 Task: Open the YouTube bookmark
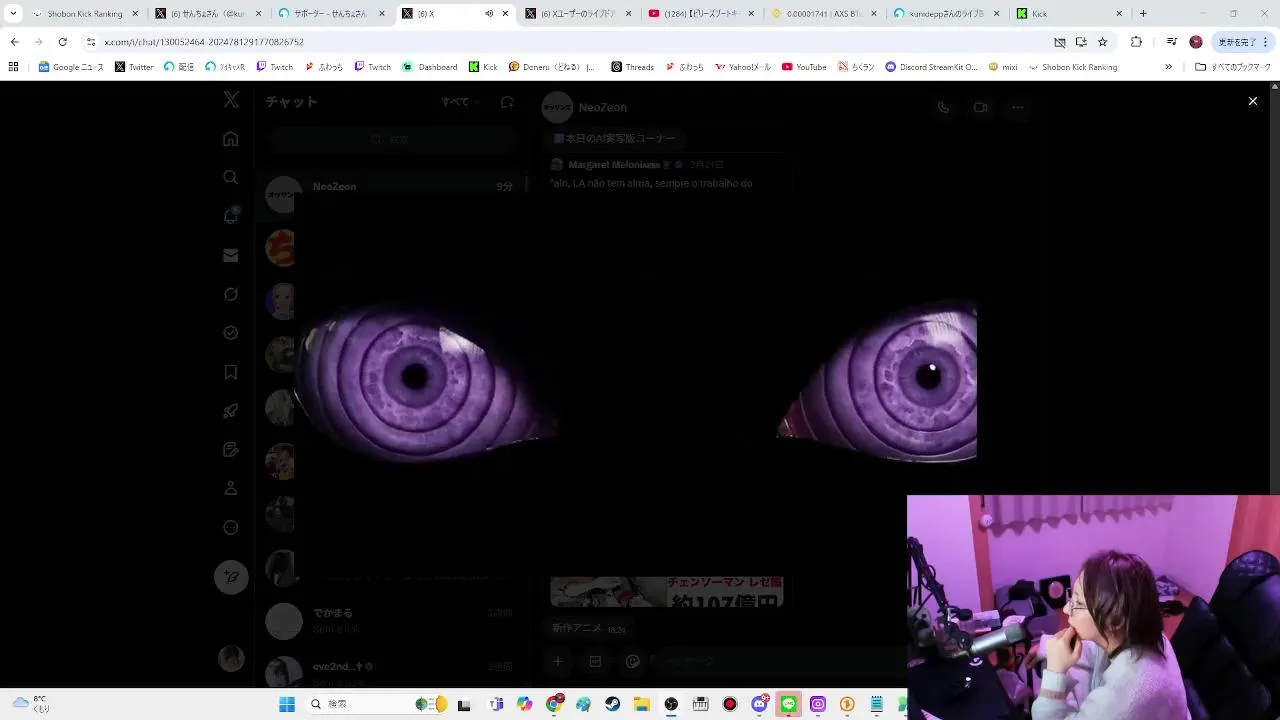pos(804,67)
